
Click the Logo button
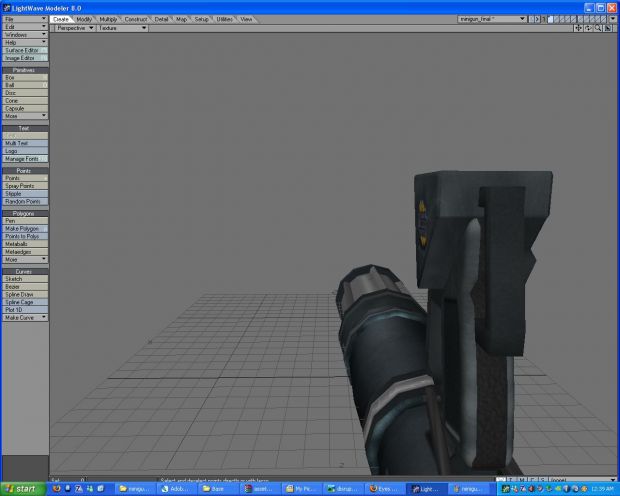pyautogui.click(x=25, y=151)
